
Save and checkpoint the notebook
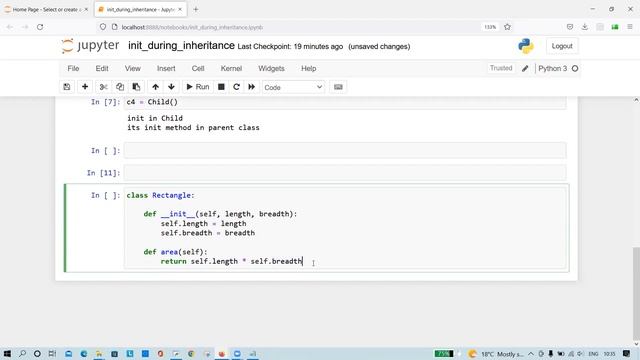(67, 87)
